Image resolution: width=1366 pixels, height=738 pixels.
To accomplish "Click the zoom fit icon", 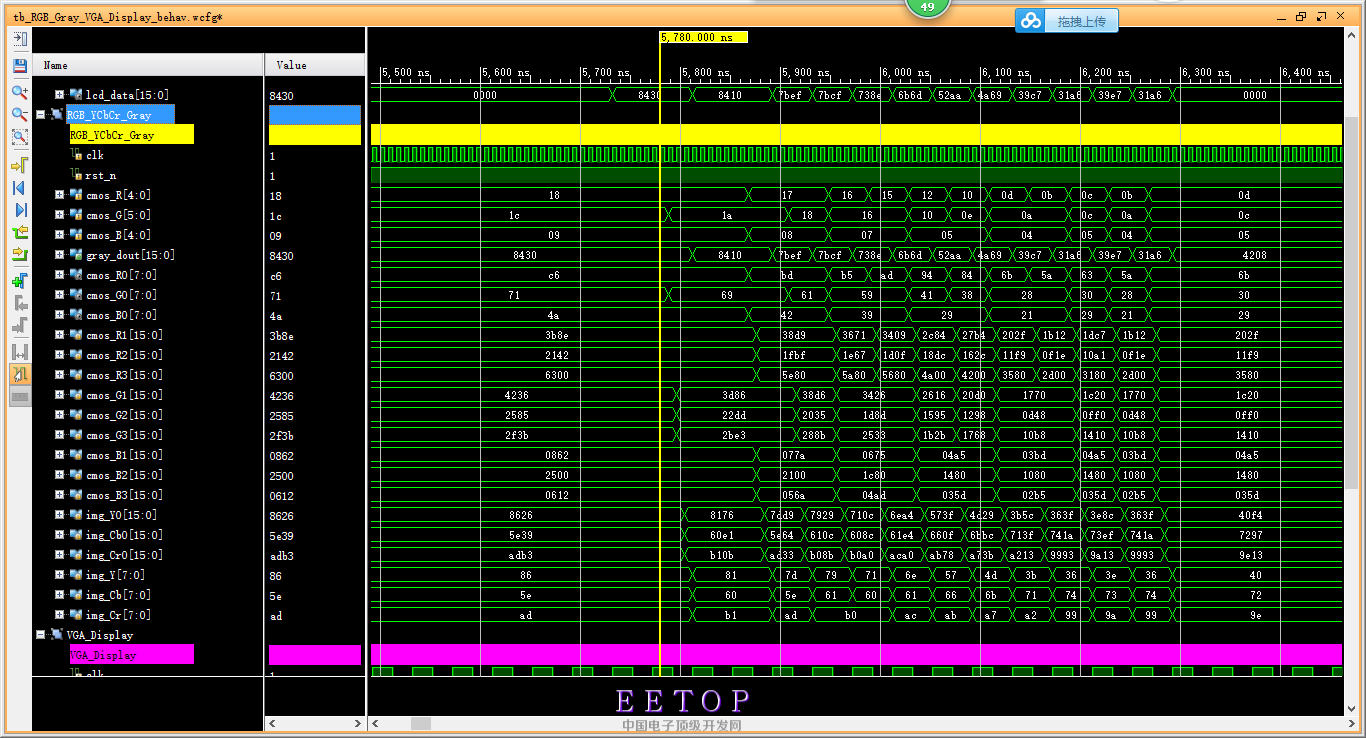I will (19, 138).
